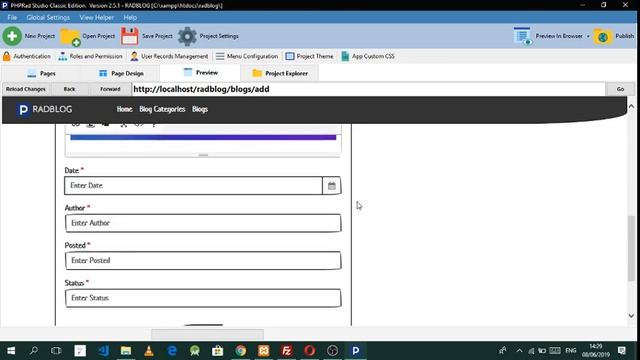Image resolution: width=640 pixels, height=360 pixels.
Task: Open the Home nav link
Action: pos(124,109)
